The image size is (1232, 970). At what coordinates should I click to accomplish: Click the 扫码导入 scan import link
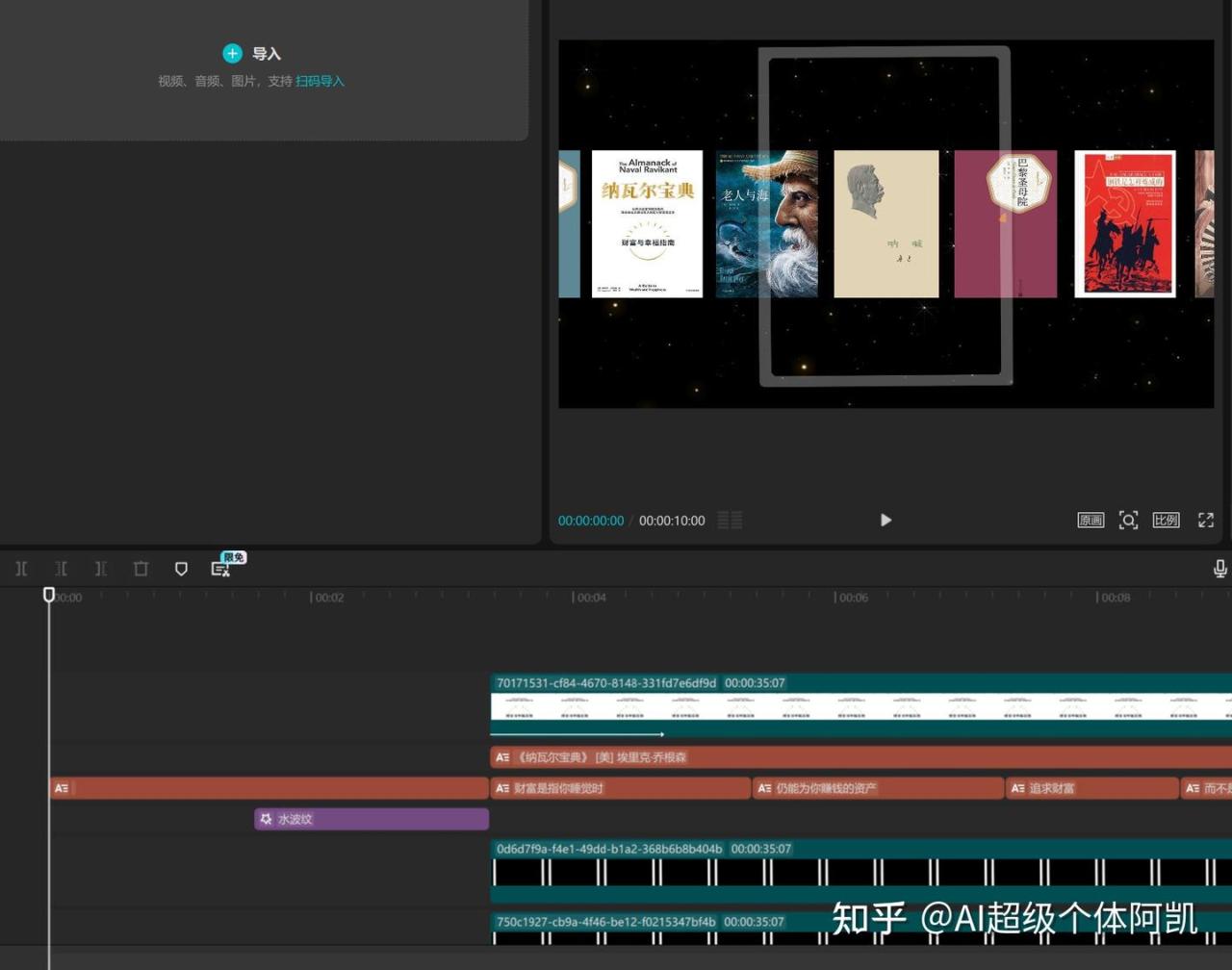[x=320, y=81]
